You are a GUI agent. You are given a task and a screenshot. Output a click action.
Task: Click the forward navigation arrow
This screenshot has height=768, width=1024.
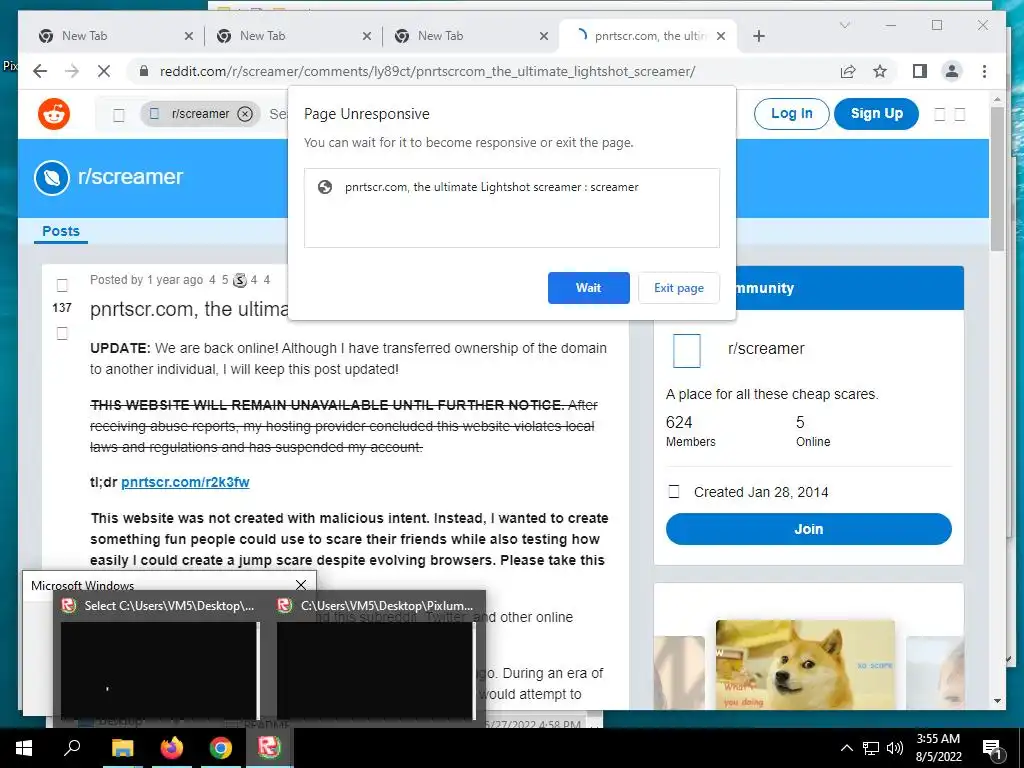(72, 71)
